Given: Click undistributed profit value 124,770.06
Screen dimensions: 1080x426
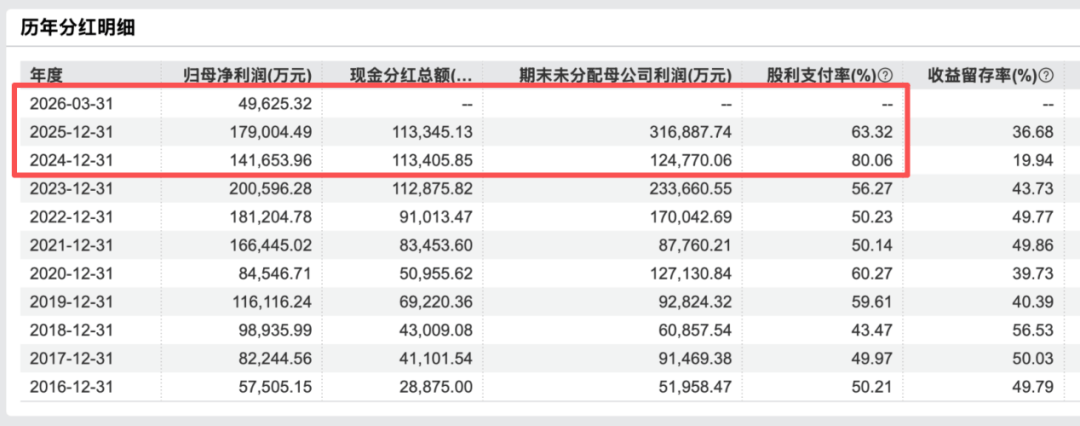Looking at the screenshot, I should (692, 161).
